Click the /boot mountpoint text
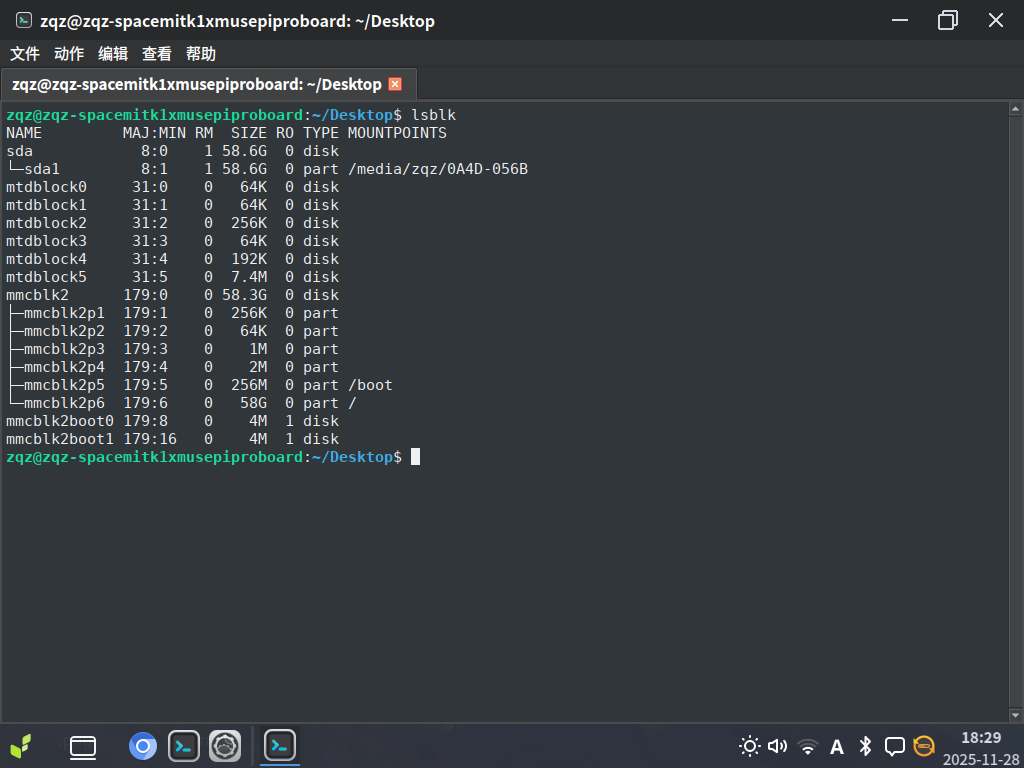1024x768 pixels. pyautogui.click(x=370, y=385)
